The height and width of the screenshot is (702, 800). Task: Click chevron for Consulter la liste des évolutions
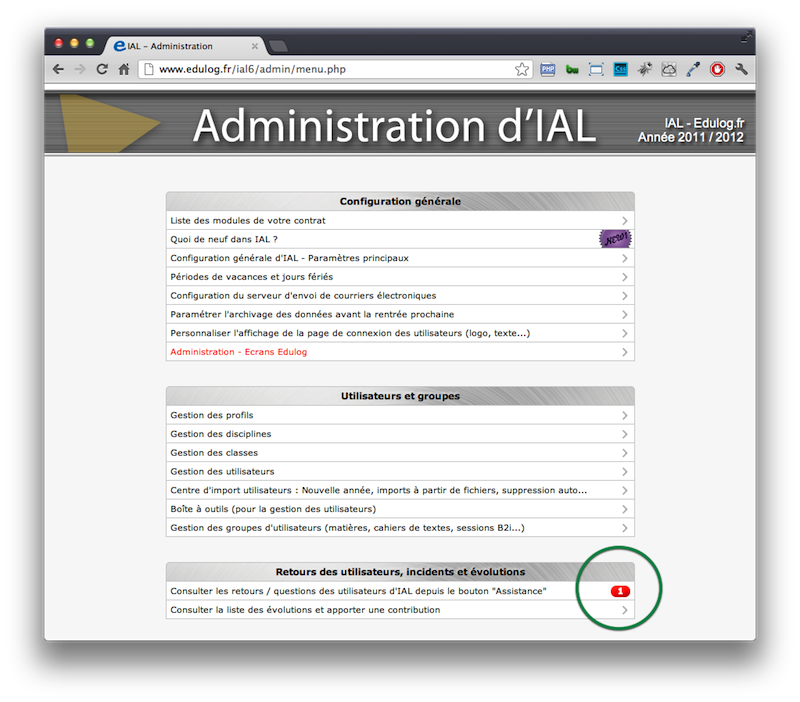coord(624,610)
